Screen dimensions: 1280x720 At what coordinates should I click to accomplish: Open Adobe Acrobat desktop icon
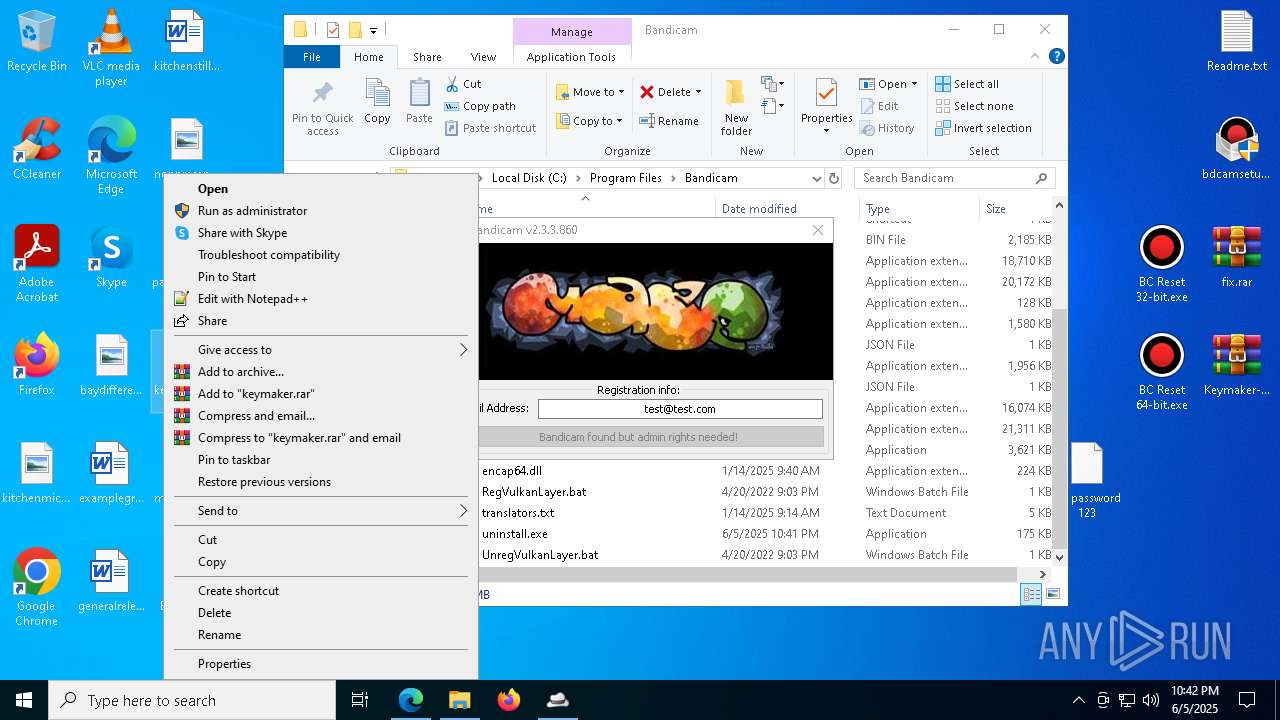[x=37, y=264]
